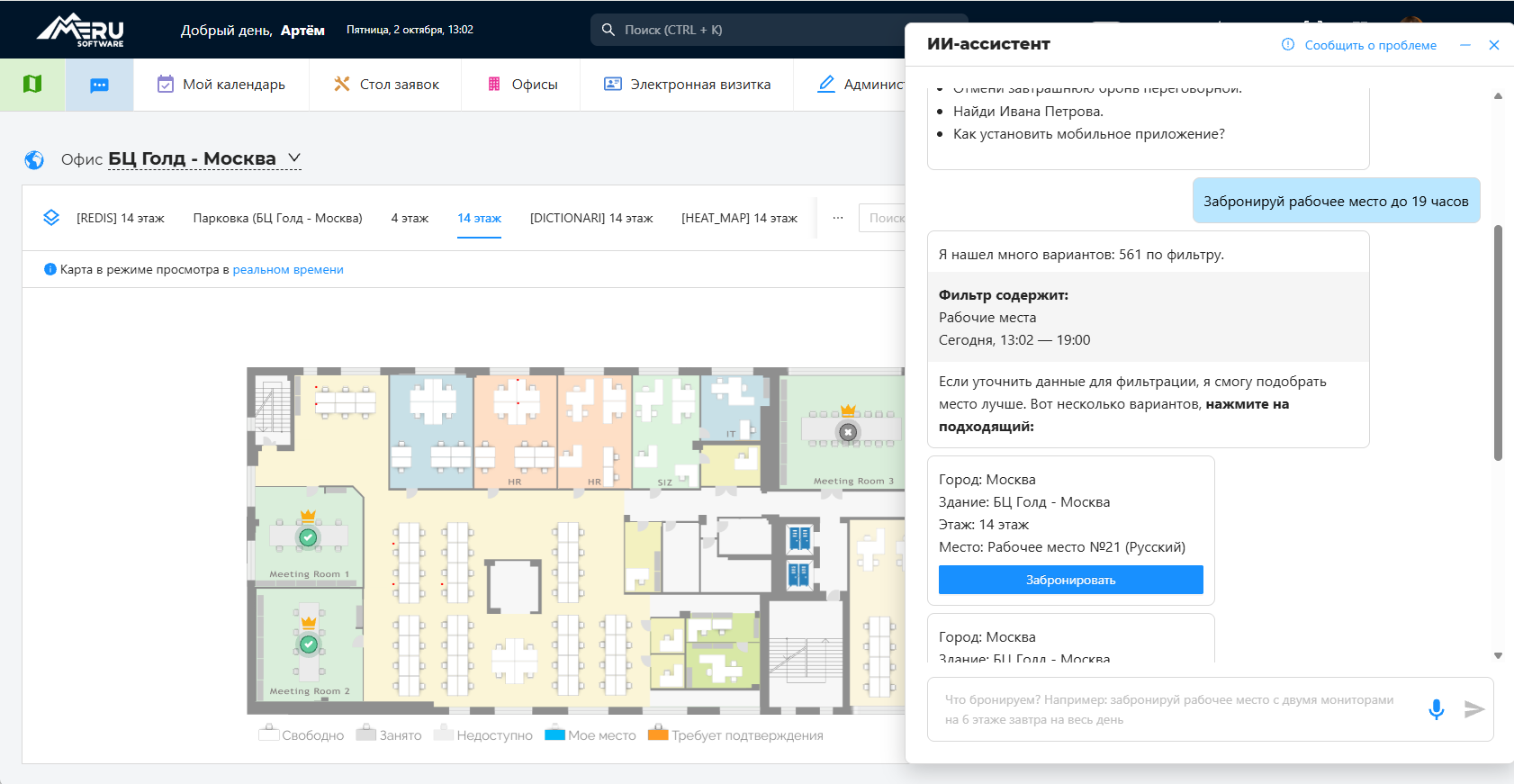
Task: Select Meeting Room 1 green checkmark marker
Action: pos(308,537)
